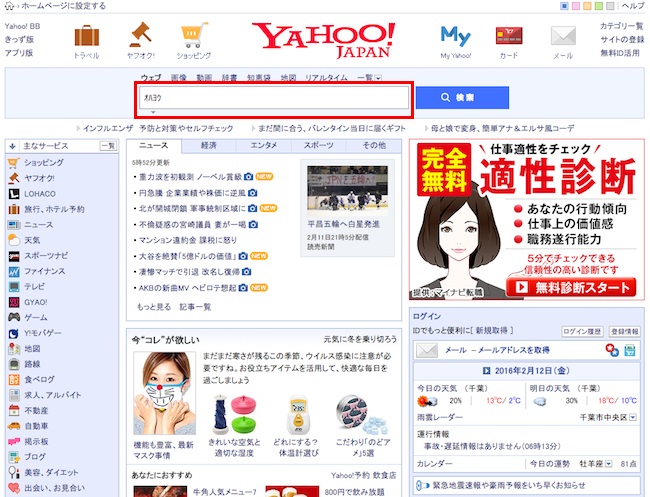Open the メールアドレスを取得 link
Viewport: 650px width, 497px height.
tap(514, 350)
